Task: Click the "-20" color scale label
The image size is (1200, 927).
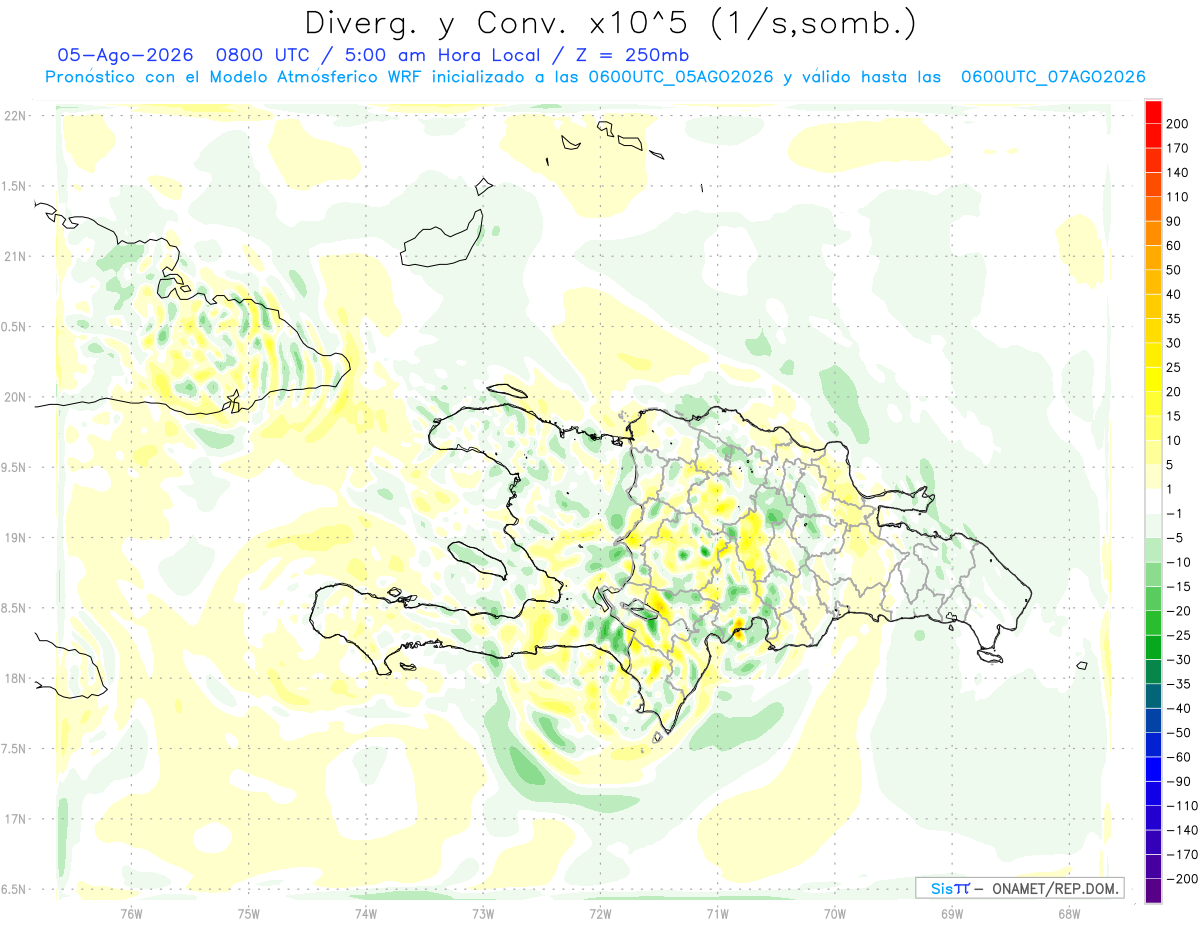Action: click(1177, 611)
